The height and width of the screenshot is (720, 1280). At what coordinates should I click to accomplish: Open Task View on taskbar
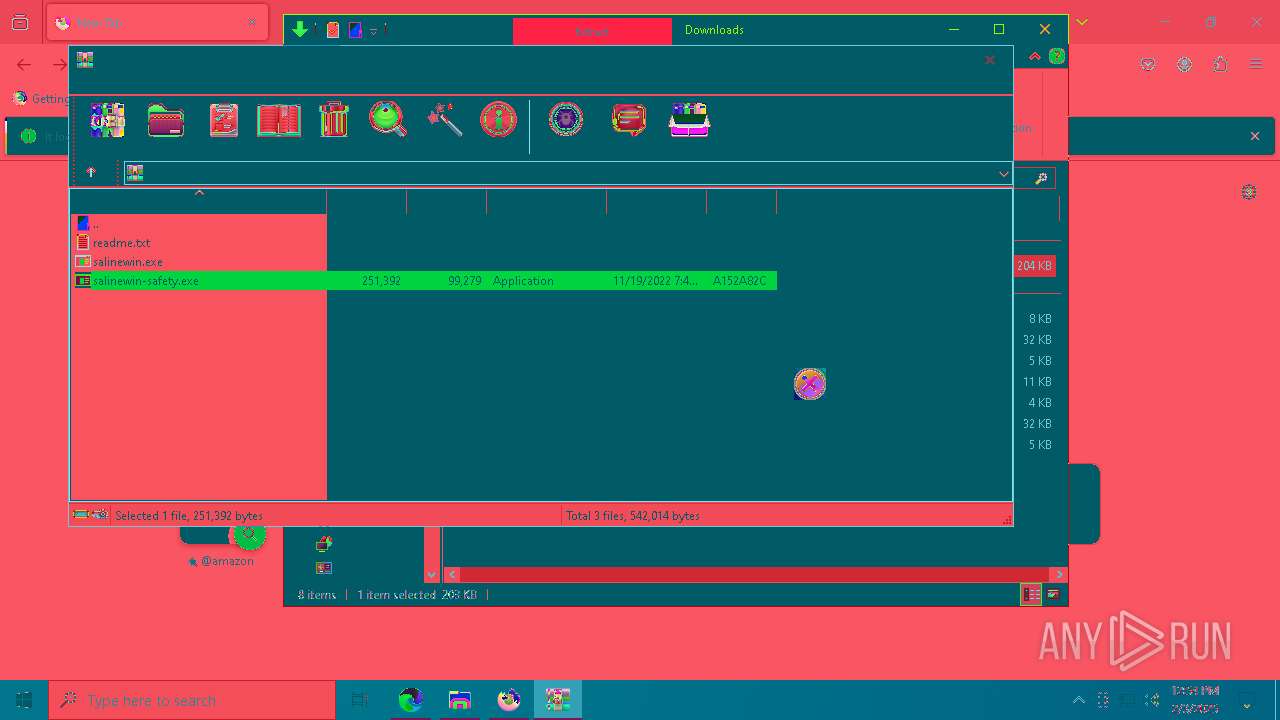click(x=360, y=700)
